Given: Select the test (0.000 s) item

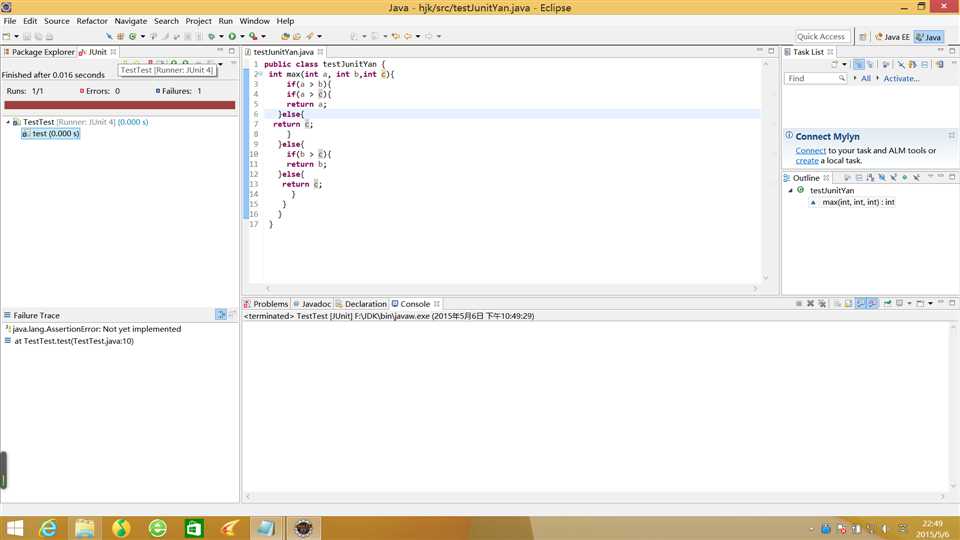Looking at the screenshot, I should pyautogui.click(x=51, y=133).
